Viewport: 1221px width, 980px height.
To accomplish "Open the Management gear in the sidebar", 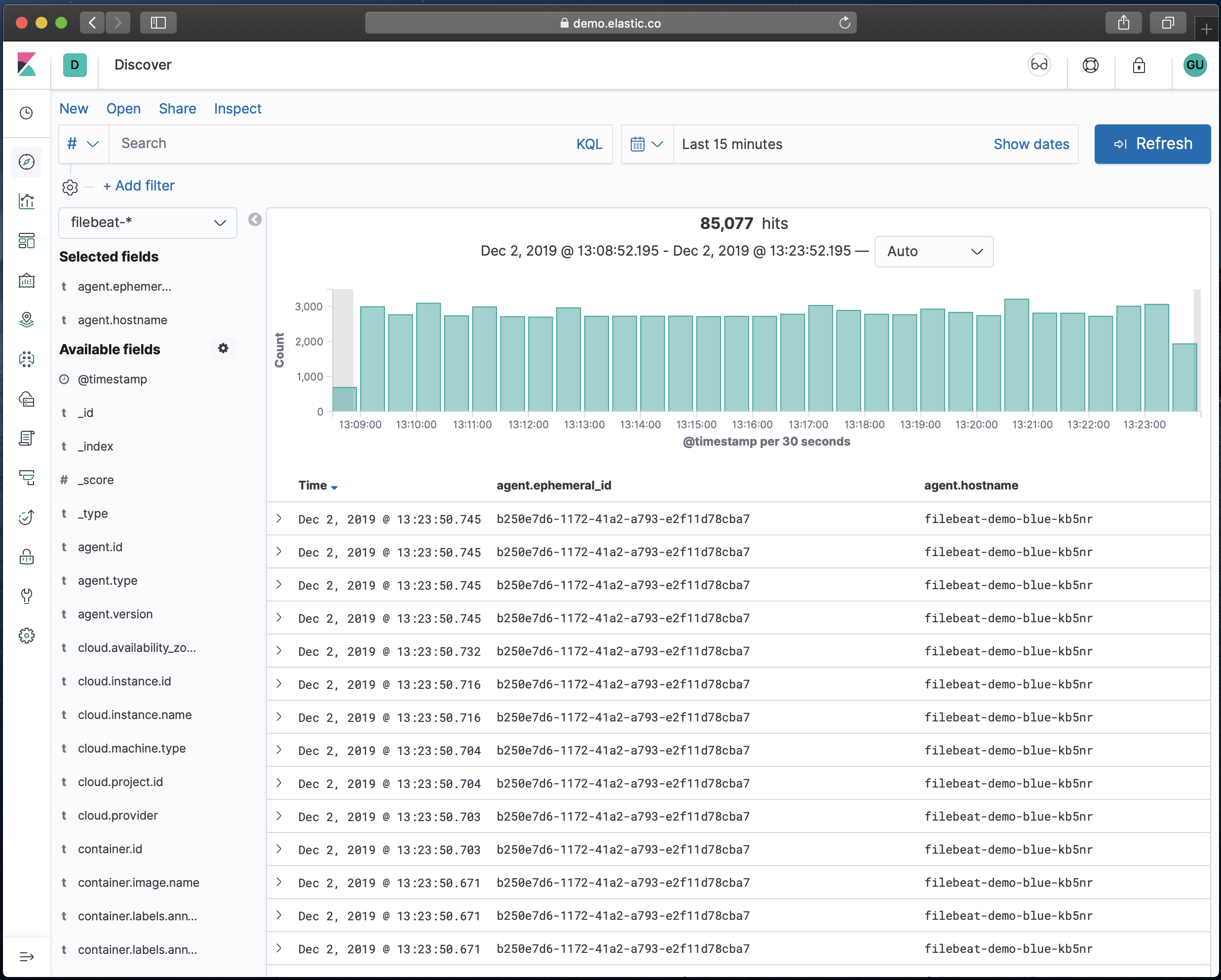I will click(27, 635).
